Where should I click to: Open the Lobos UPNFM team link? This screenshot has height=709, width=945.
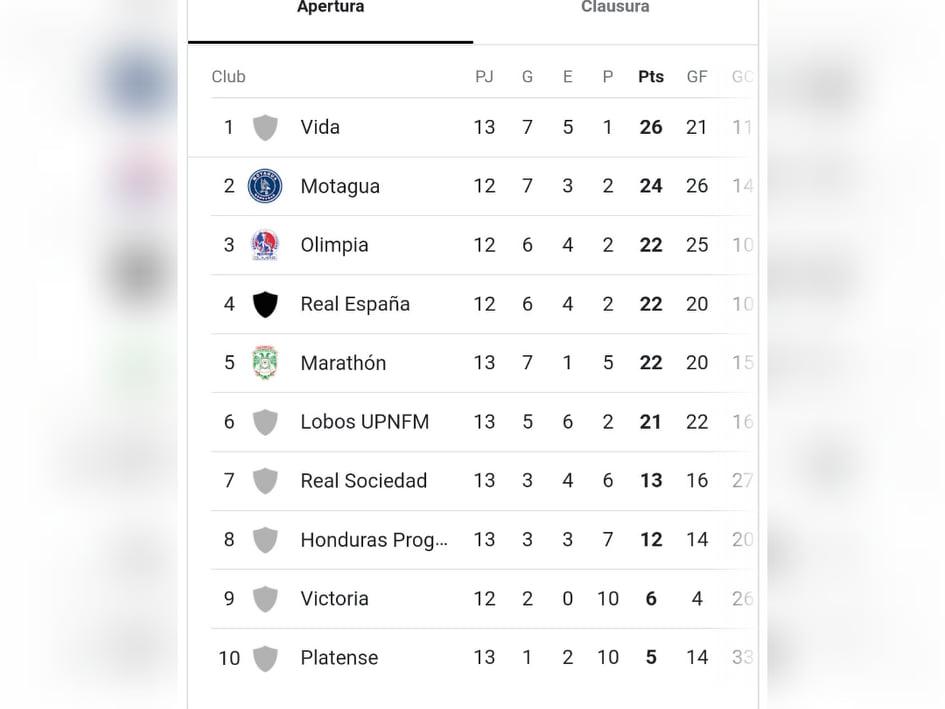[x=364, y=422]
